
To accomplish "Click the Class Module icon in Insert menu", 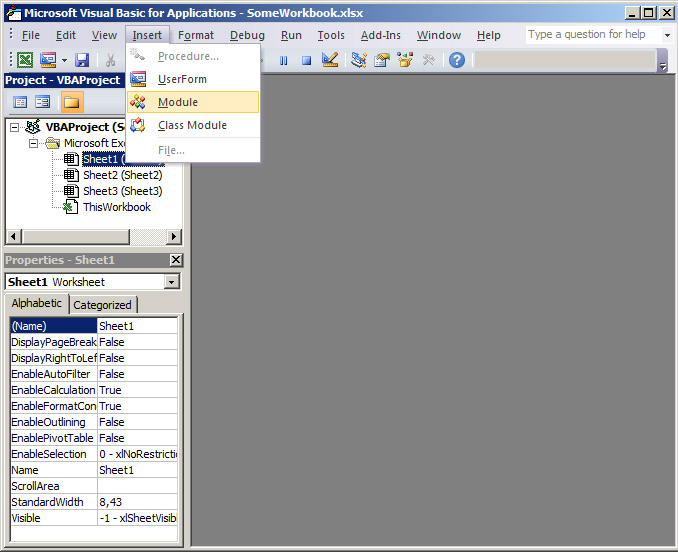I will 138,125.
